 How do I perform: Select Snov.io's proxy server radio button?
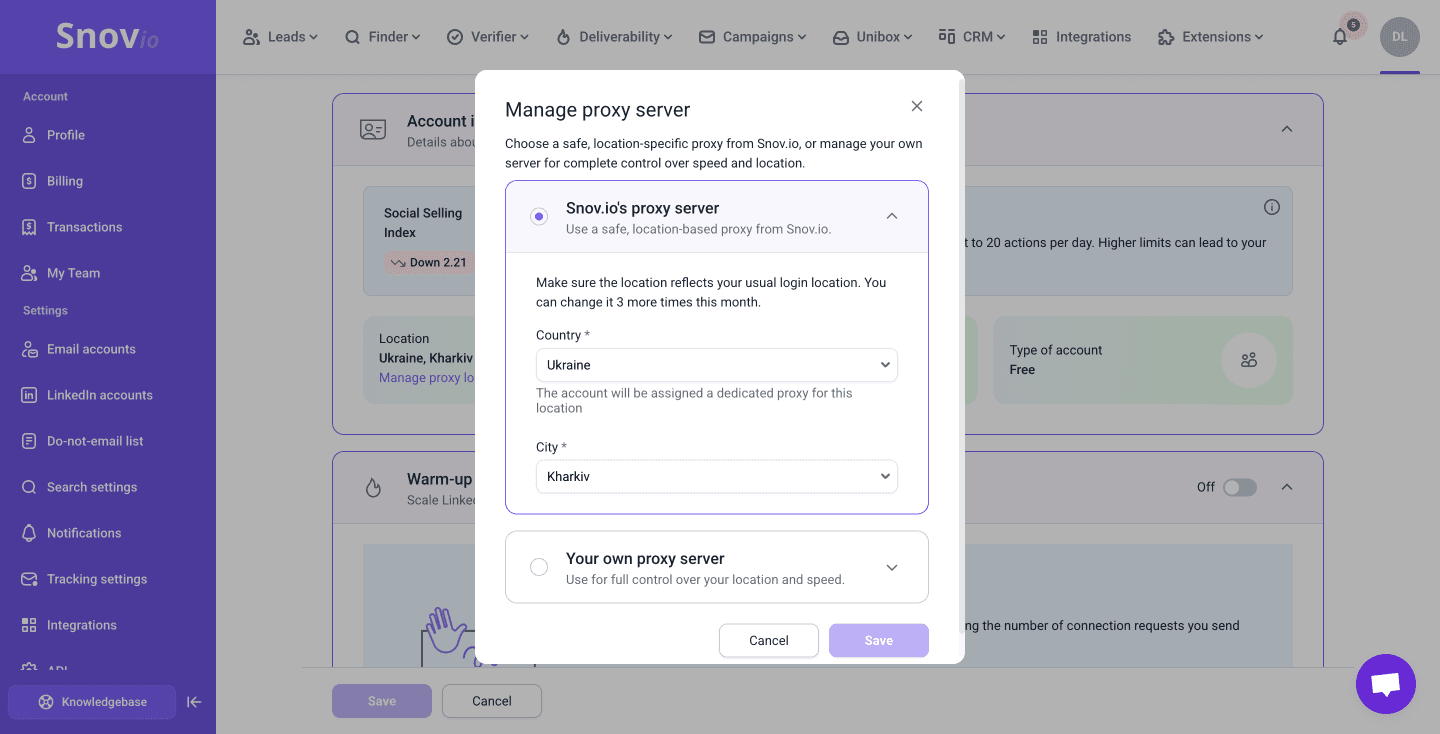[x=539, y=216]
